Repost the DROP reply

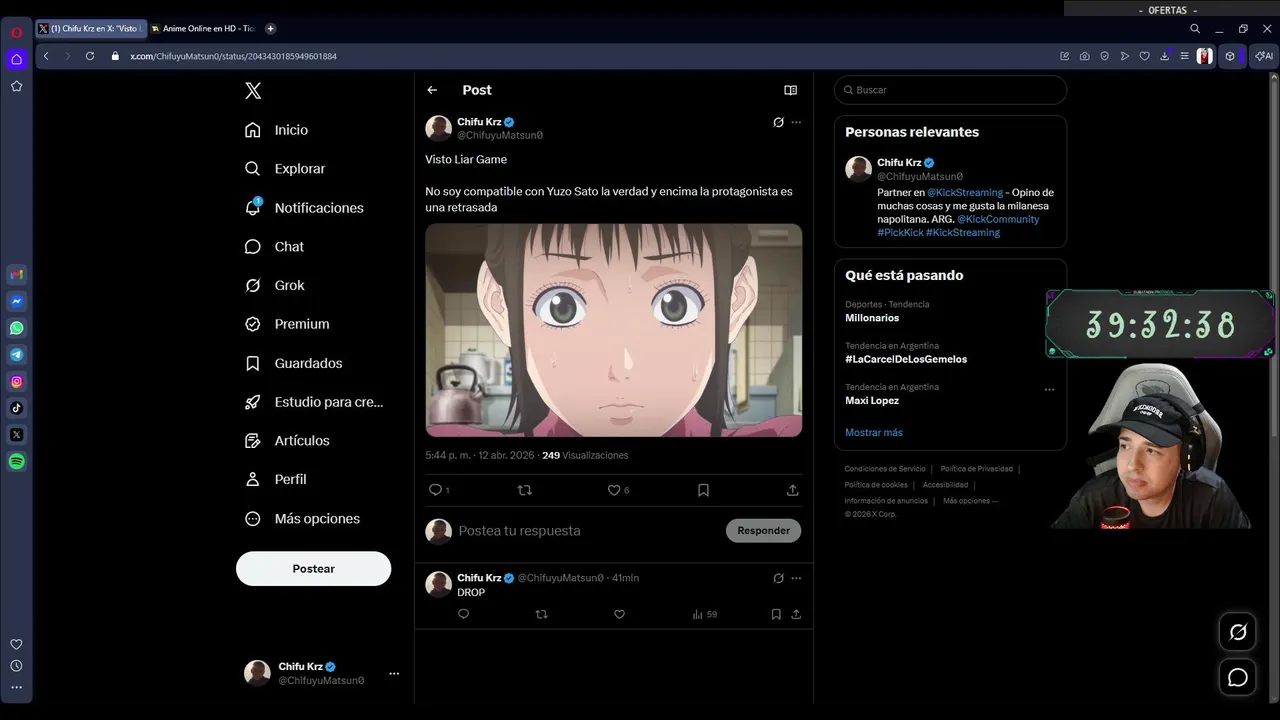[x=541, y=614]
